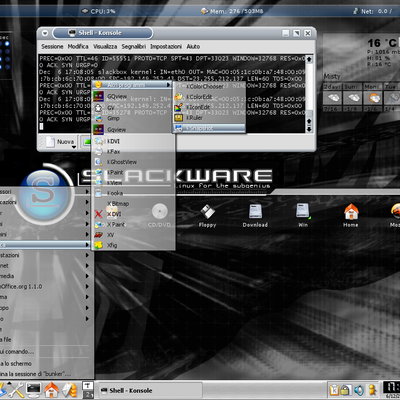Launch X DVI with red X icon
Image resolution: width=400 pixels, height=400 pixels.
pyautogui.click(x=133, y=214)
